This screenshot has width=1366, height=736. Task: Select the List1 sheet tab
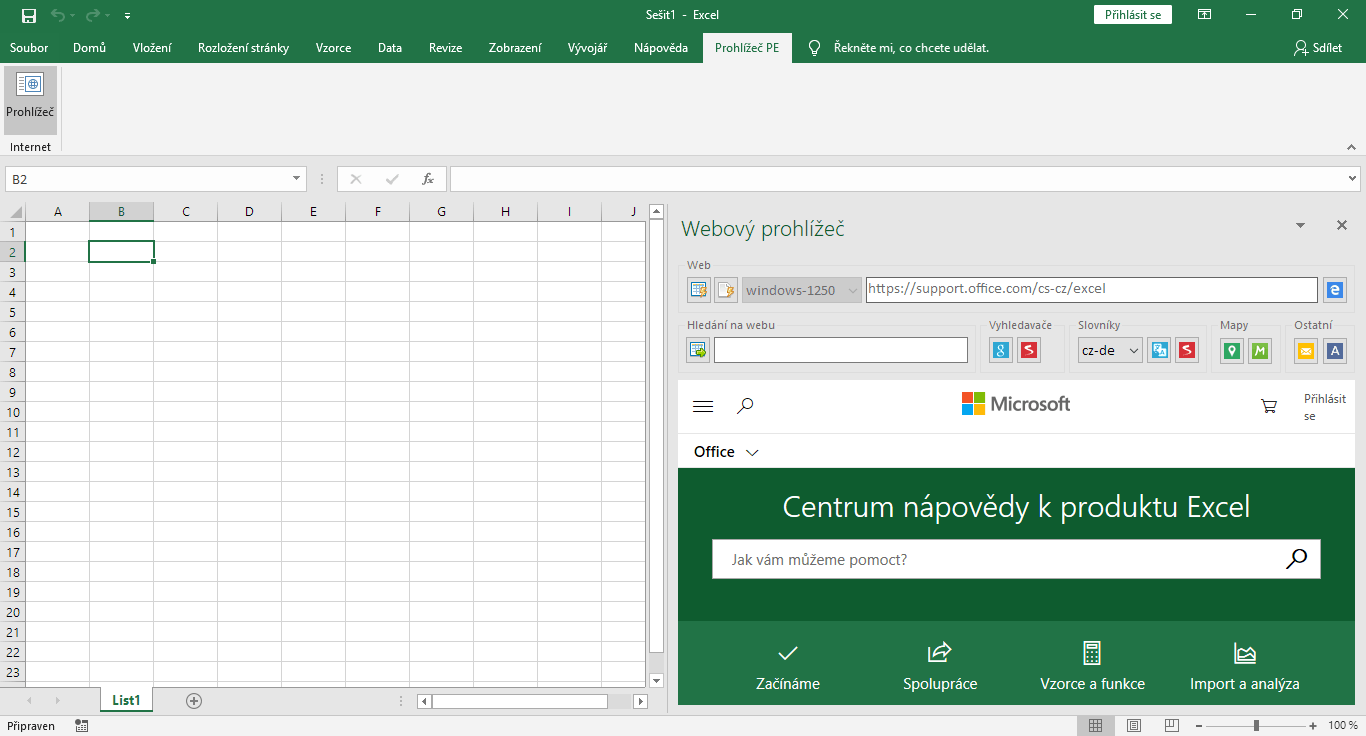(127, 700)
